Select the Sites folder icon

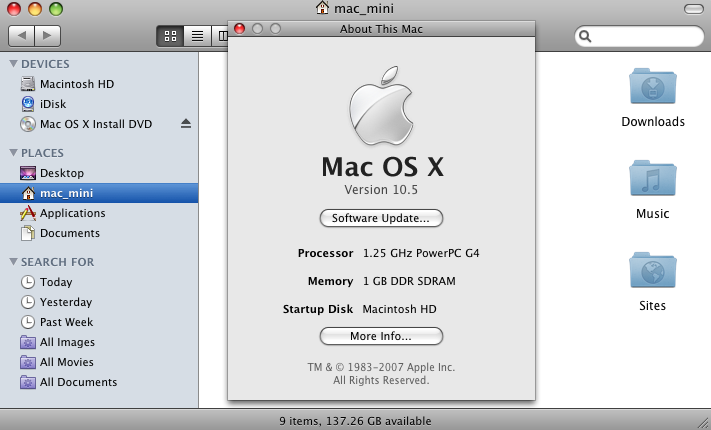click(653, 271)
